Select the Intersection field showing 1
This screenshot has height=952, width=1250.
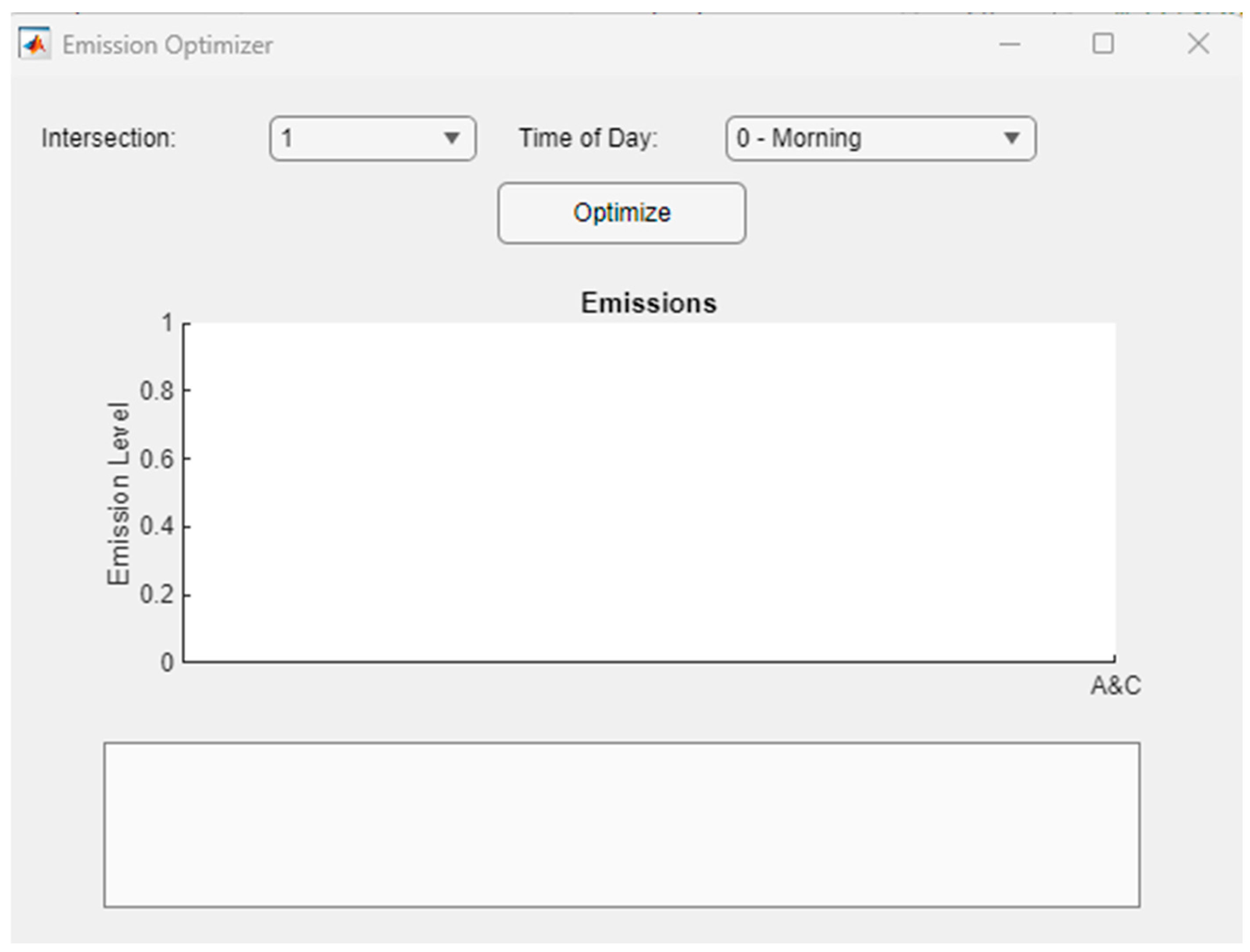coord(351,139)
